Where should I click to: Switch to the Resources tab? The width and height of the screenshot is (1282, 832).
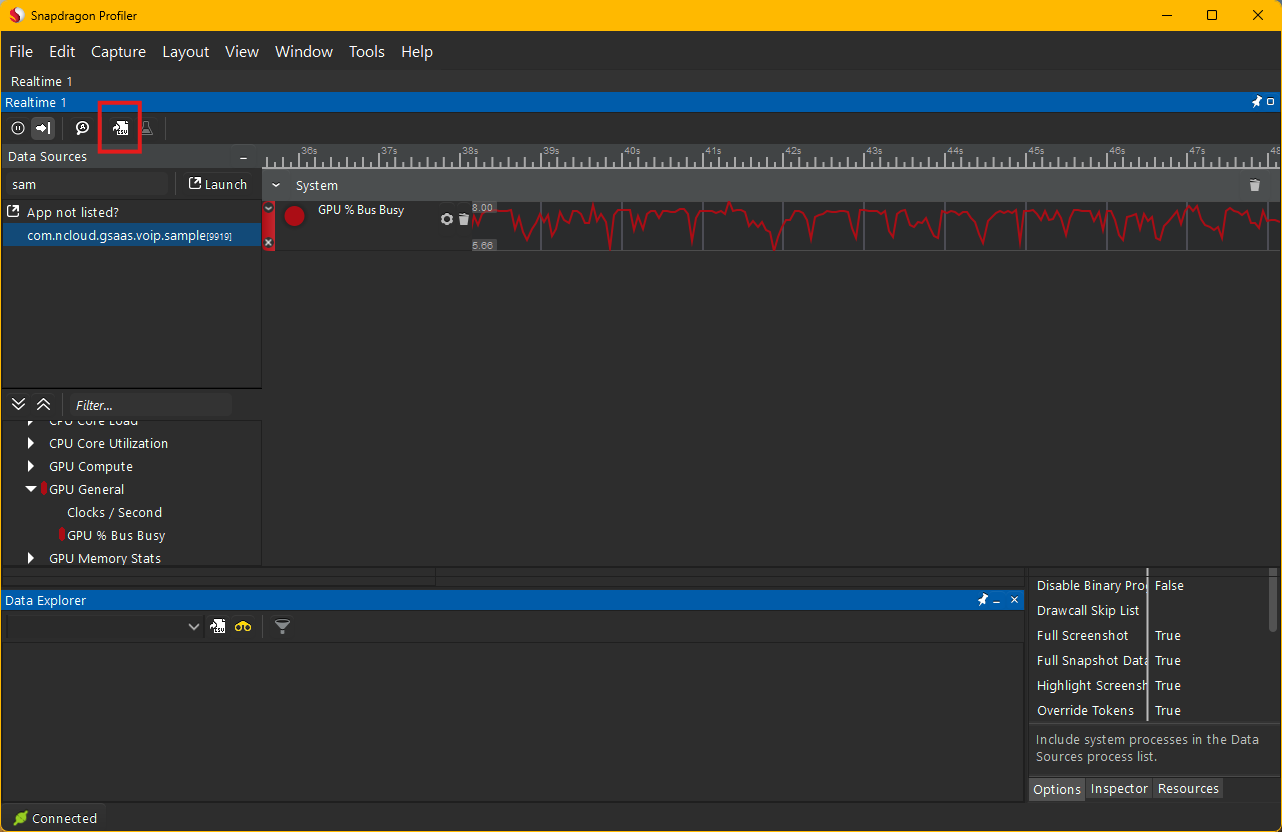tap(1188, 789)
